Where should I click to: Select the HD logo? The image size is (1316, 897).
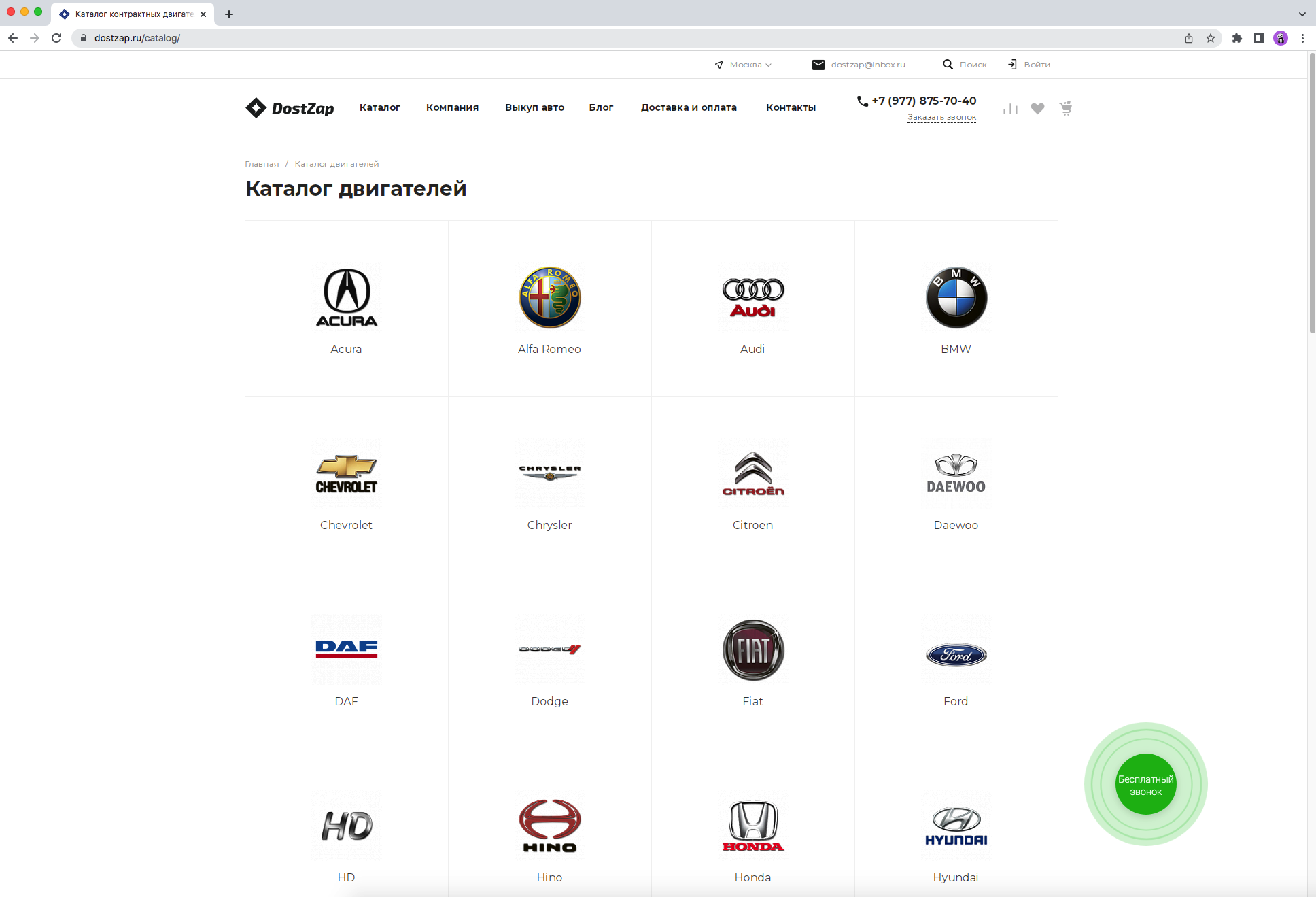(x=346, y=826)
